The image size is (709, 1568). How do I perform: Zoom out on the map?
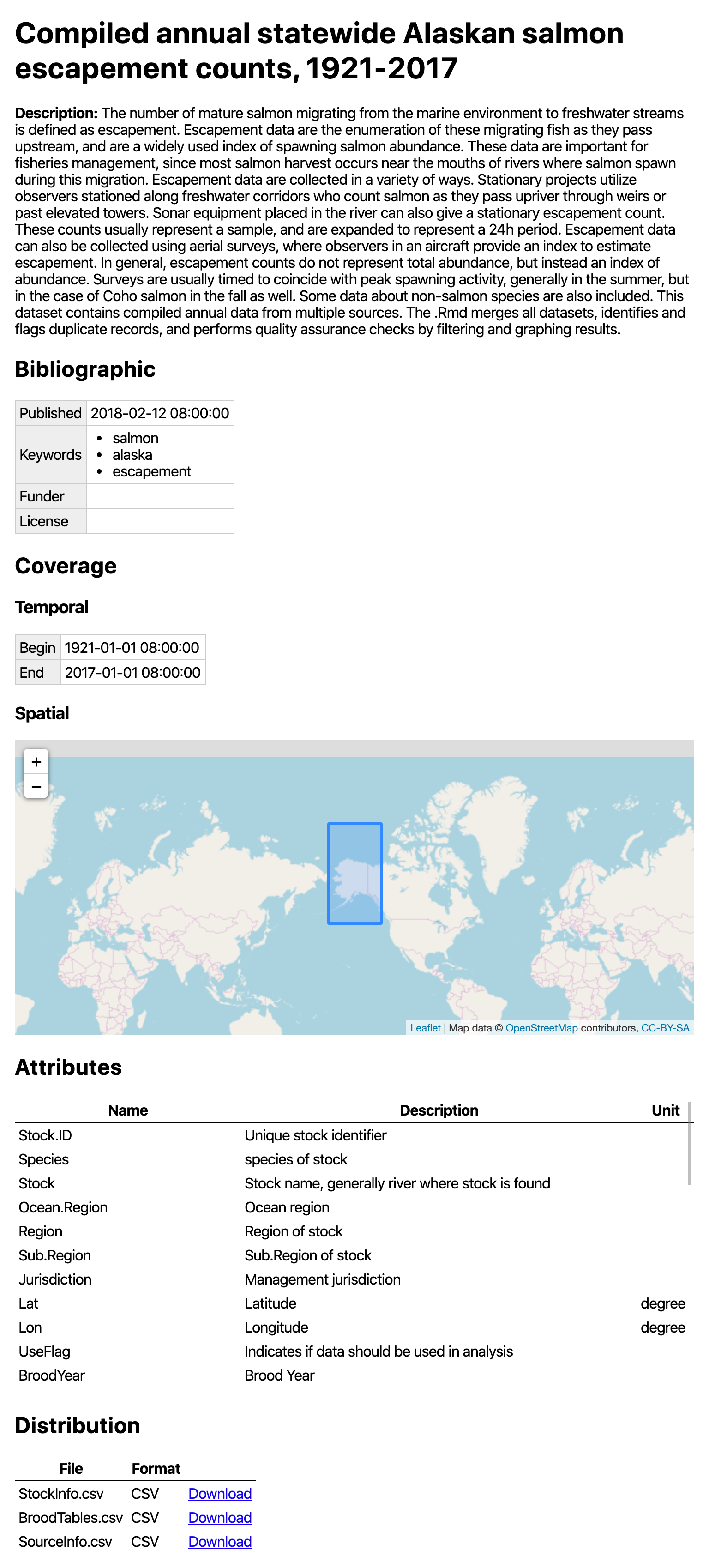pyautogui.click(x=36, y=786)
